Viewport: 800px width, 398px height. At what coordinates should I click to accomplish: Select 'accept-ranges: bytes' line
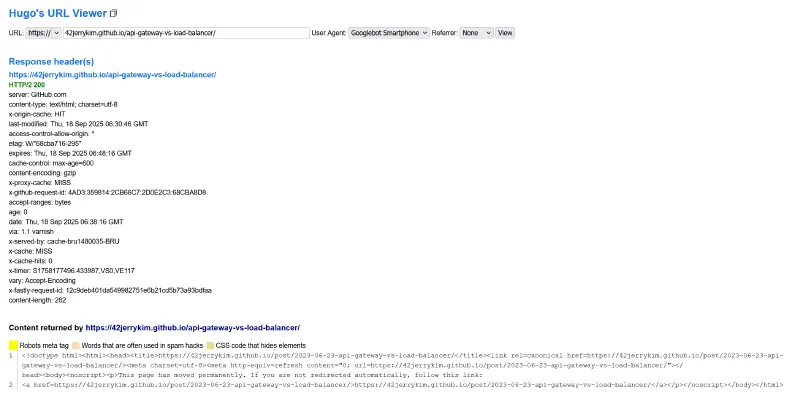pyautogui.click(x=40, y=202)
